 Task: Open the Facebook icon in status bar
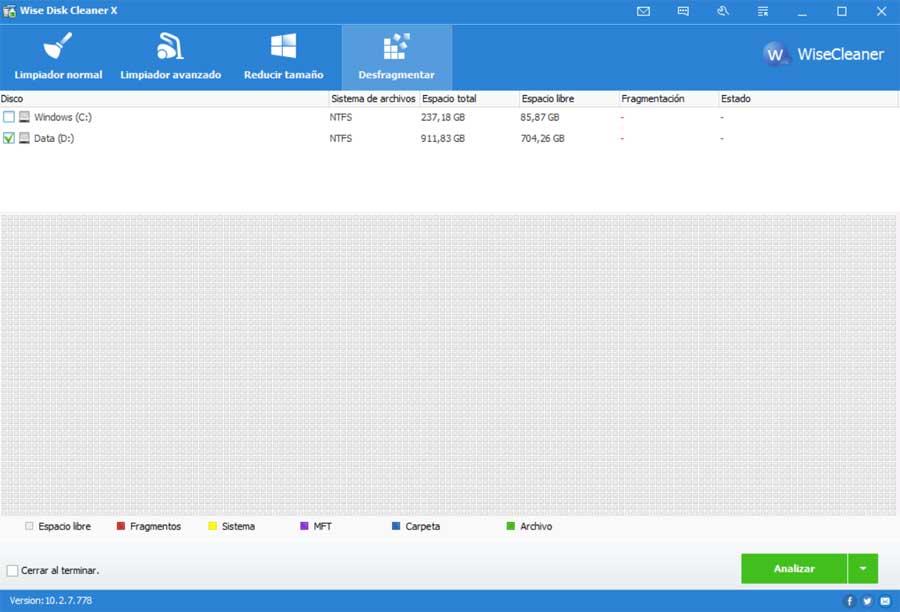(849, 601)
